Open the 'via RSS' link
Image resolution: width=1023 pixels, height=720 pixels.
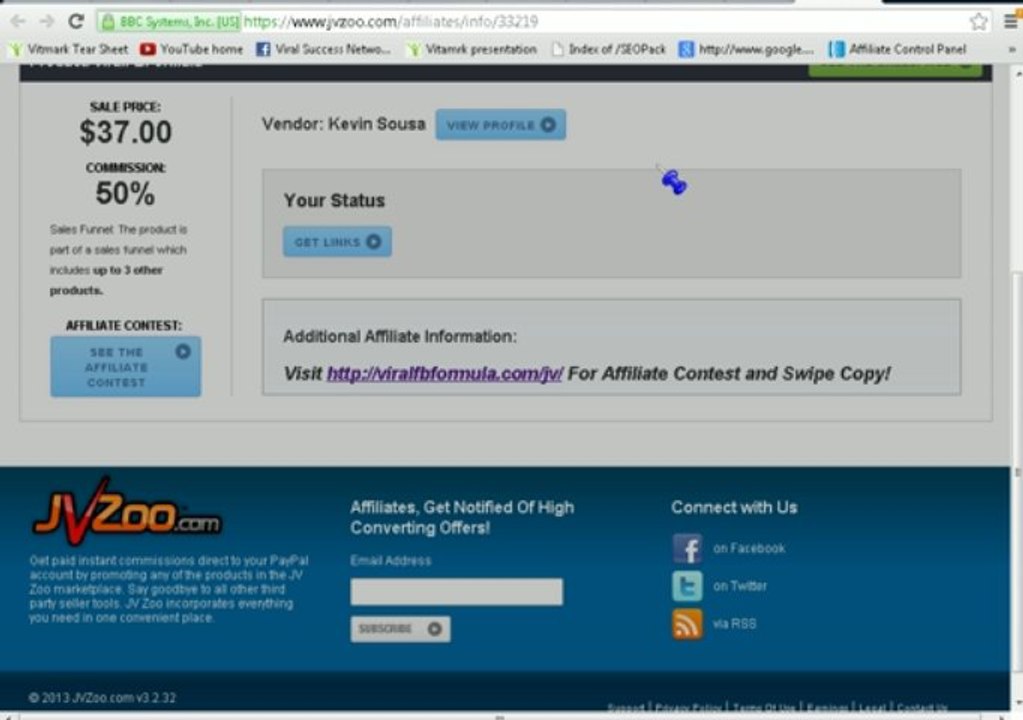point(735,623)
